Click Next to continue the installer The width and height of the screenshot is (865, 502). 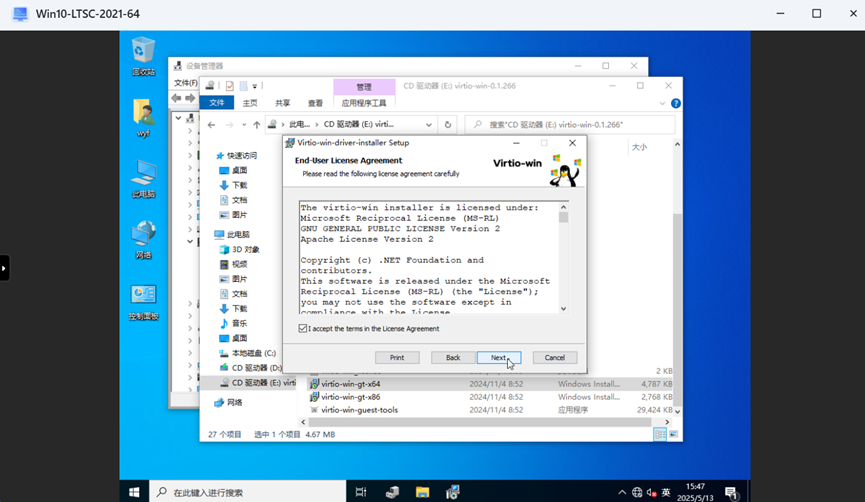tap(499, 357)
